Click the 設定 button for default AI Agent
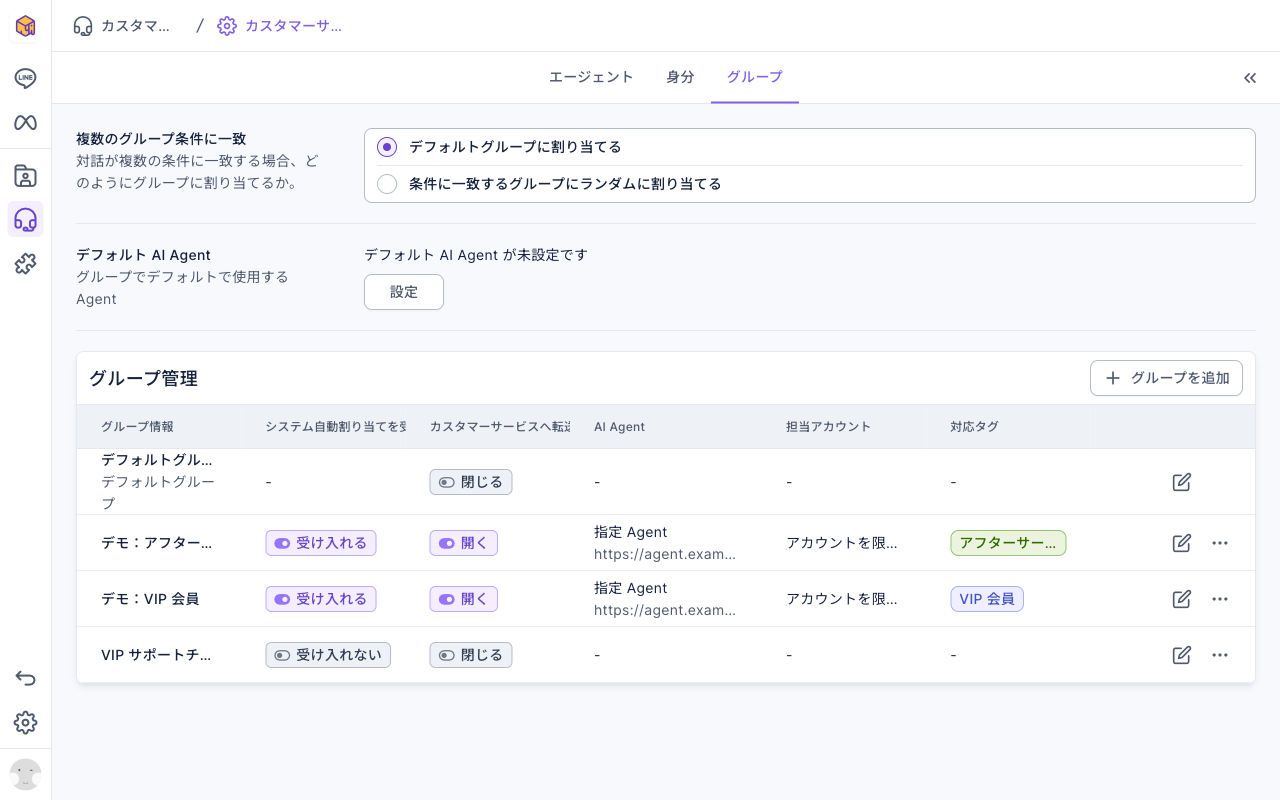Image resolution: width=1280 pixels, height=800 pixels. point(404,292)
